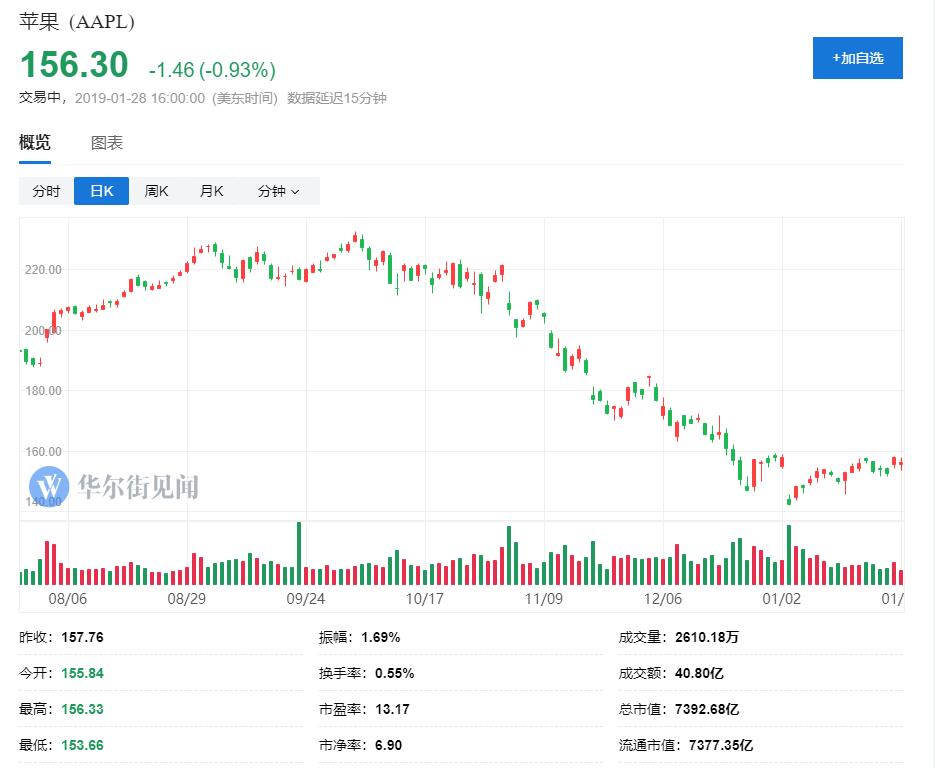Screen dimensions: 935x768
Task: Click the 08/29 date label on axis
Action: point(186,599)
